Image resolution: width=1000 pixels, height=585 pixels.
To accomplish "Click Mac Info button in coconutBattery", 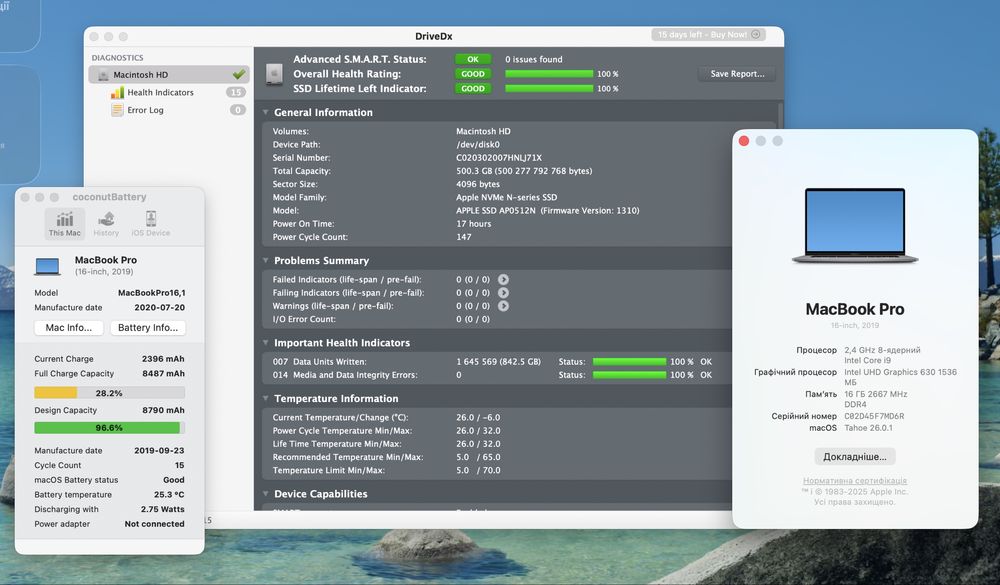I will tap(69, 328).
